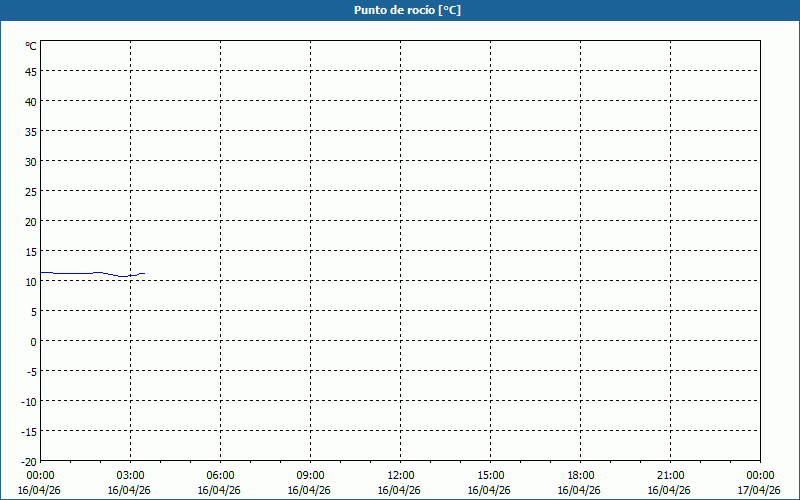Click the -10 value on the temperature axis
Viewport: 800px width, 500px height.
point(29,401)
